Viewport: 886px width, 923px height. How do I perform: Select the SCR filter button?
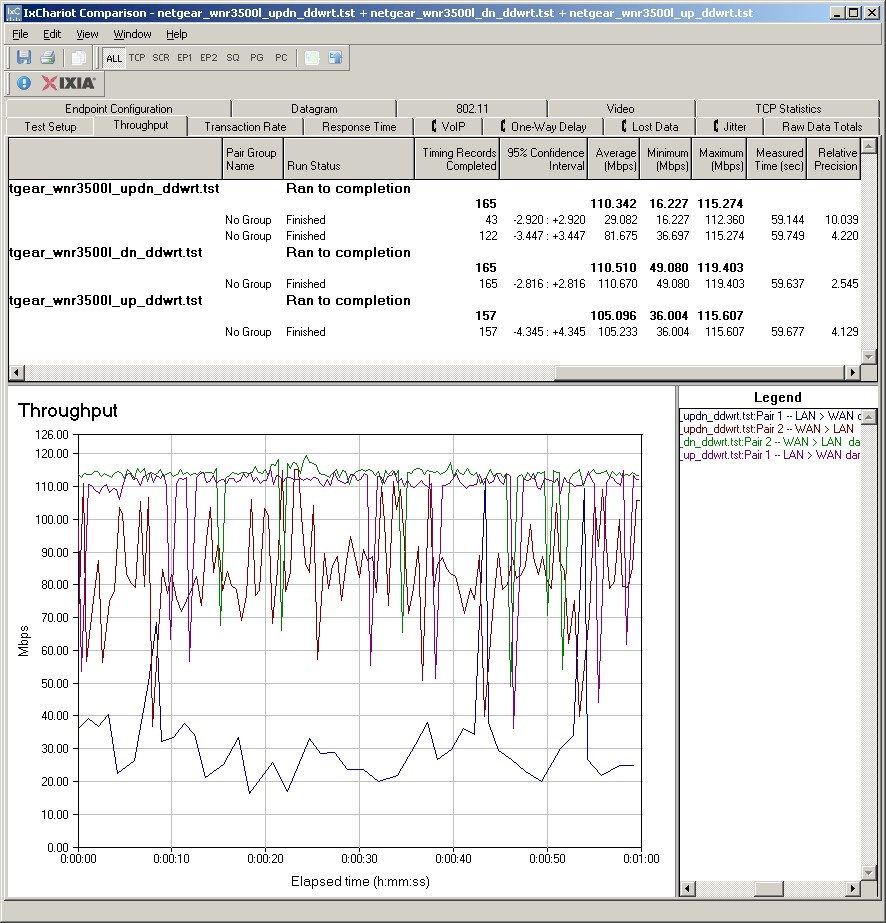click(161, 58)
